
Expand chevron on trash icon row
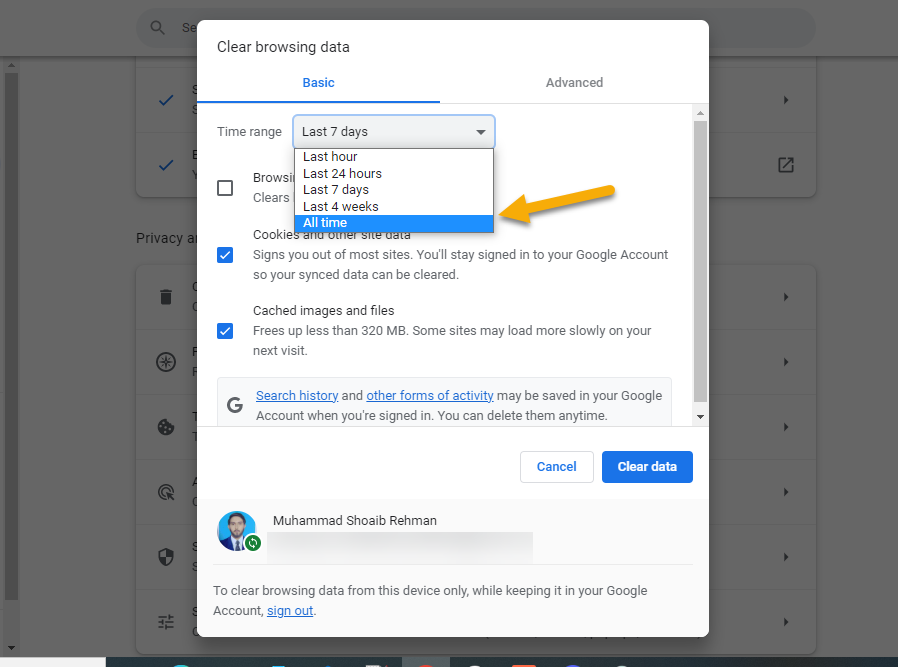point(786,297)
